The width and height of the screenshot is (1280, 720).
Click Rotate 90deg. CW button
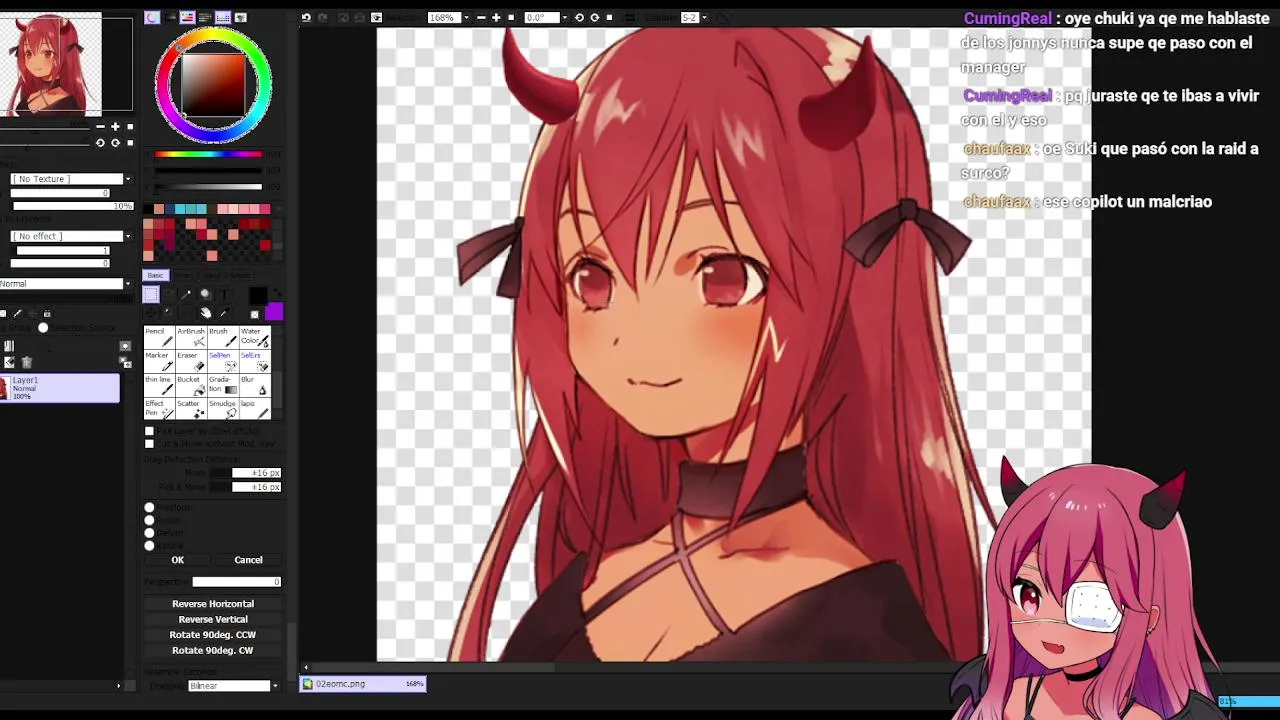pos(213,650)
